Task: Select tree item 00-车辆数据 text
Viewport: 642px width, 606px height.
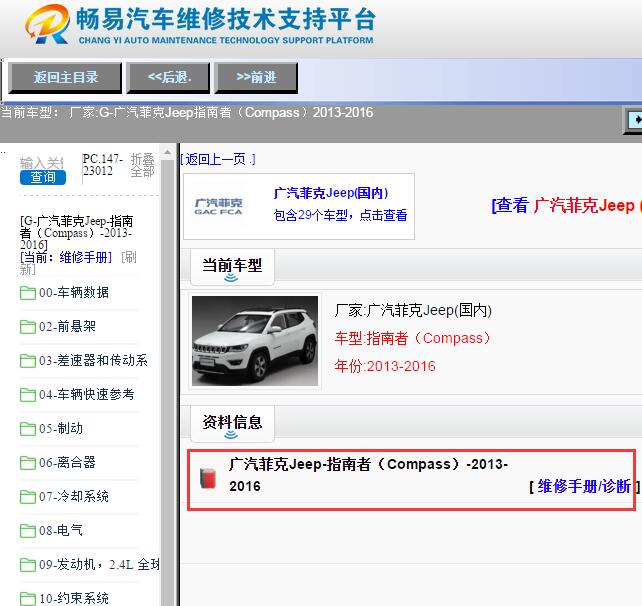Action: click(x=74, y=292)
